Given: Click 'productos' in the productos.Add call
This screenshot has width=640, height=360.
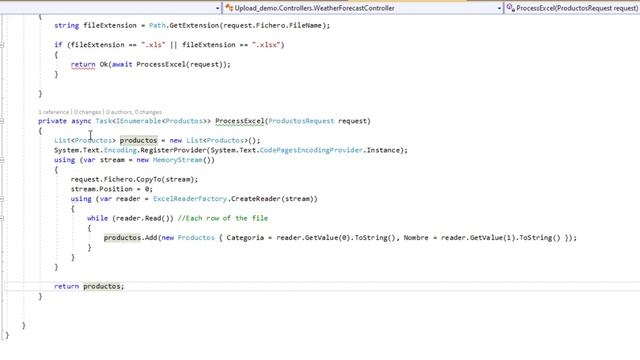Looking at the screenshot, I should pyautogui.click(x=122, y=238).
